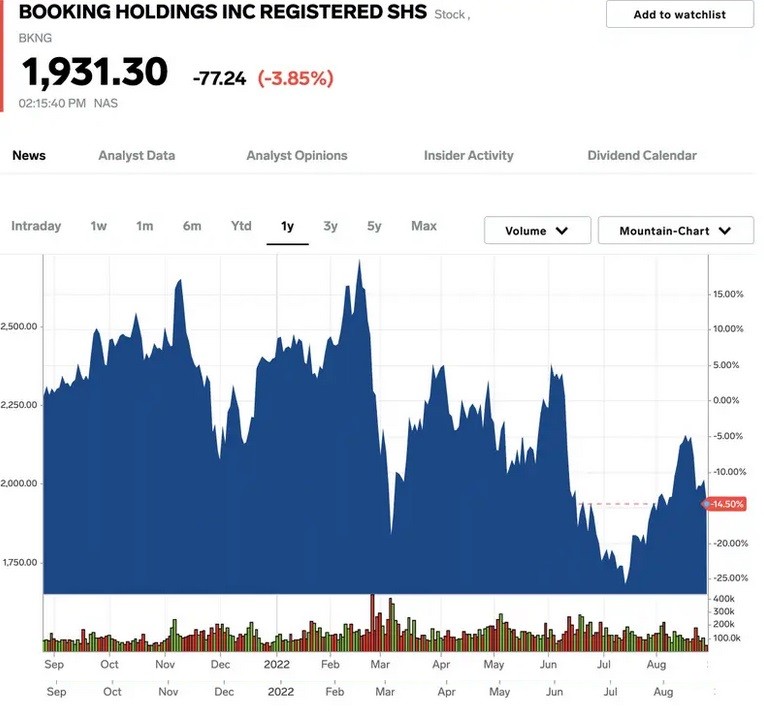Select the 6m chart period
The height and width of the screenshot is (711, 764).
192,226
